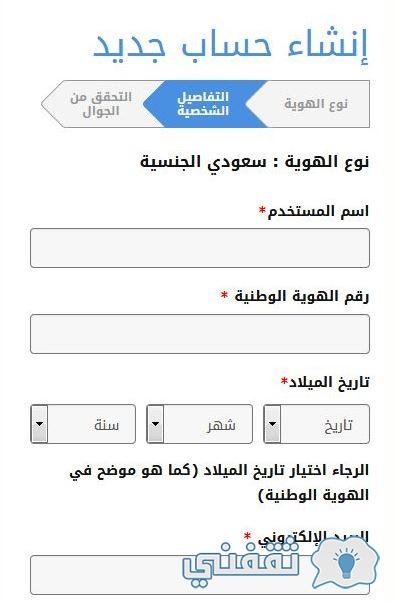Image resolution: width=396 pixels, height=603 pixels.
Task: Click the lightbulb speech-bubble logo icon
Action: (345, 565)
